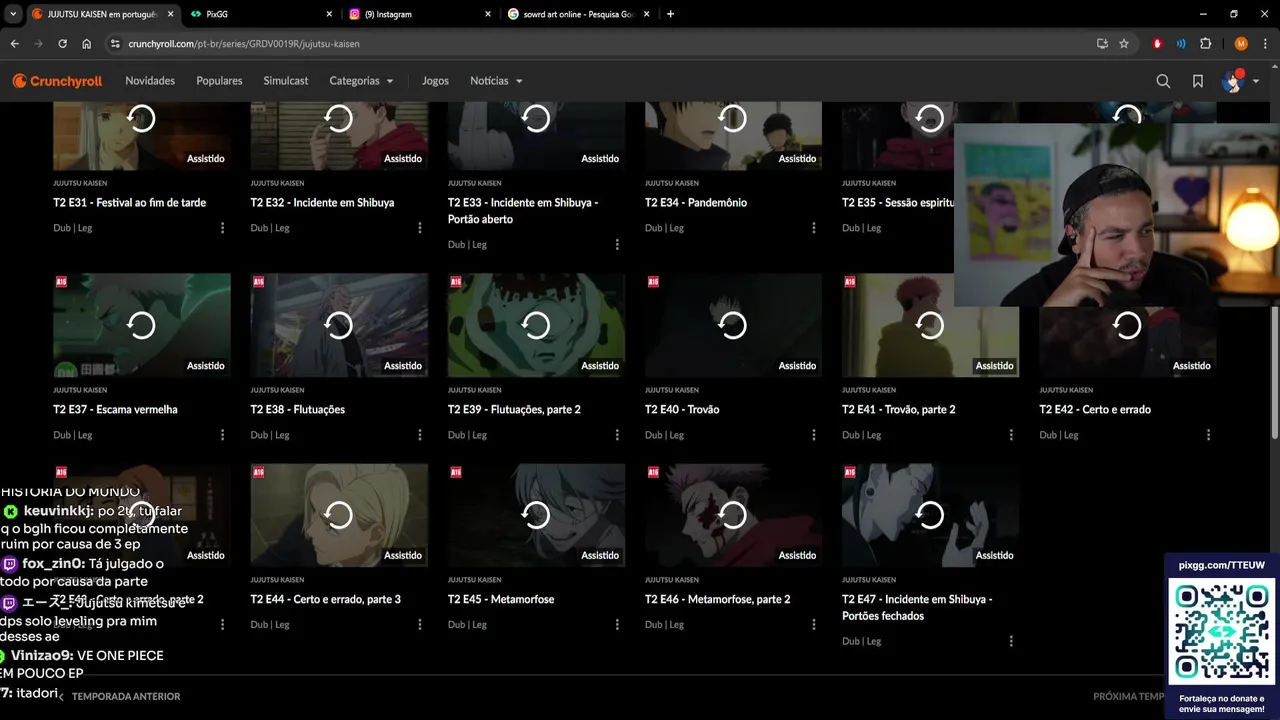The image size is (1280, 720).
Task: Open the browser extensions puzzle icon
Action: 1205,44
